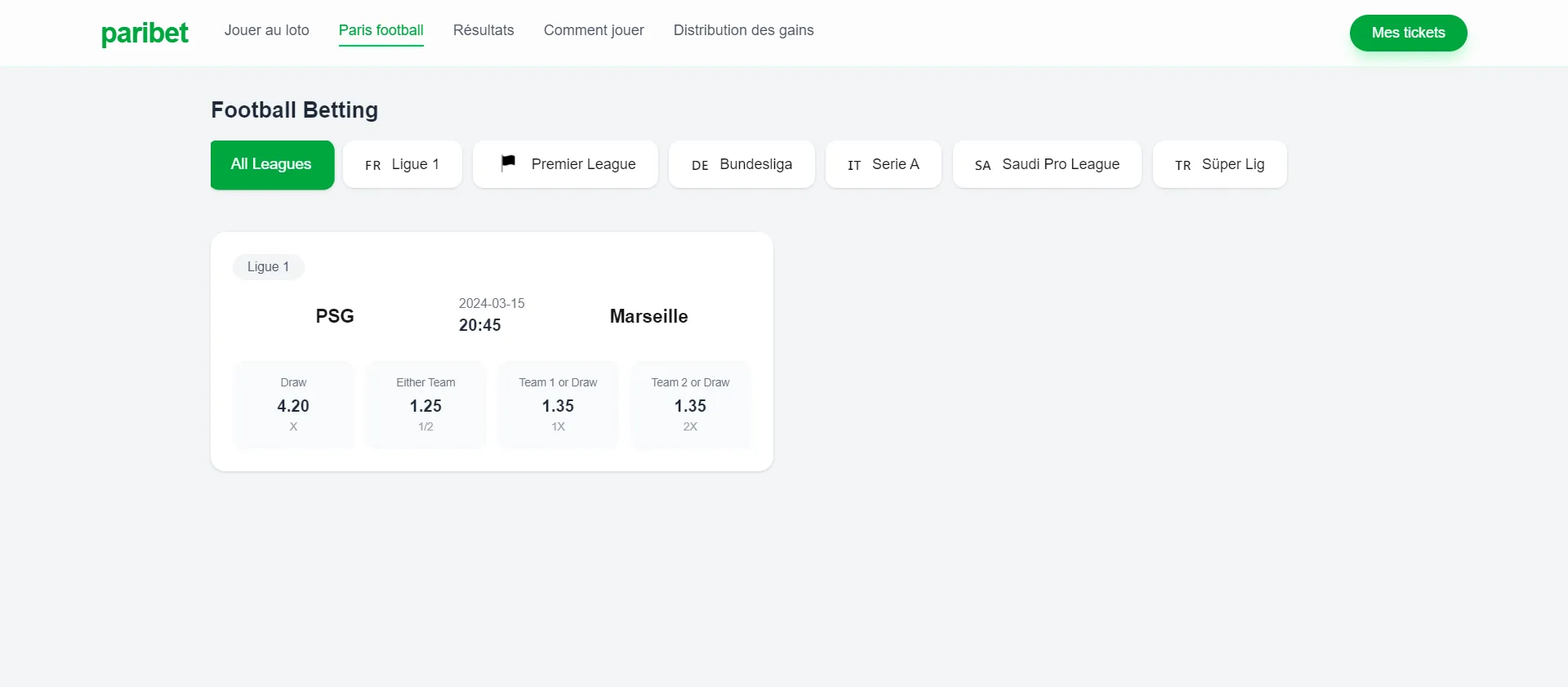Click the Premier League flag icon
Viewport: 1568px width, 687px height.
click(x=508, y=163)
